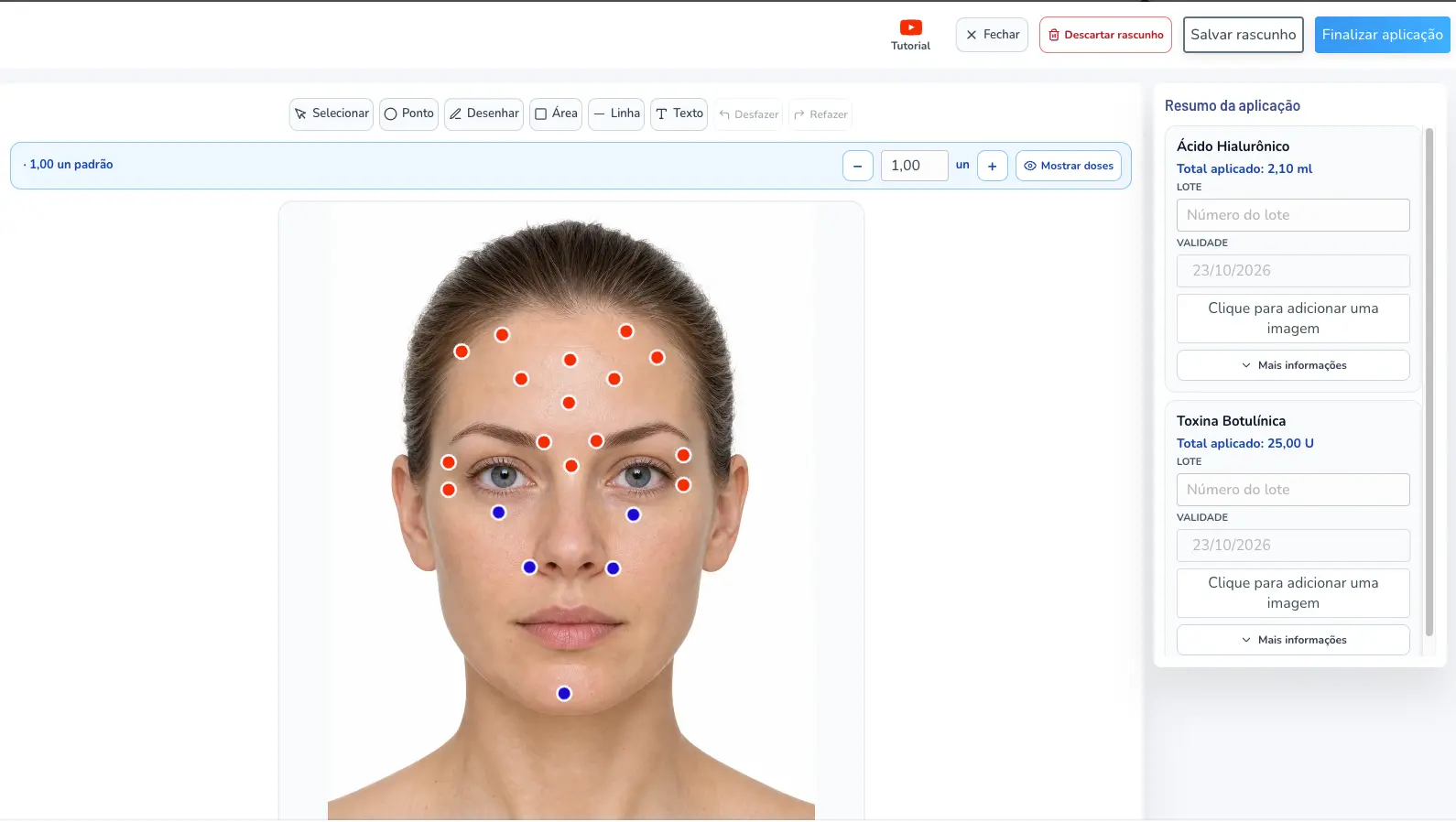Focus the Ácido Hialurônico lote number field

[1293, 215]
